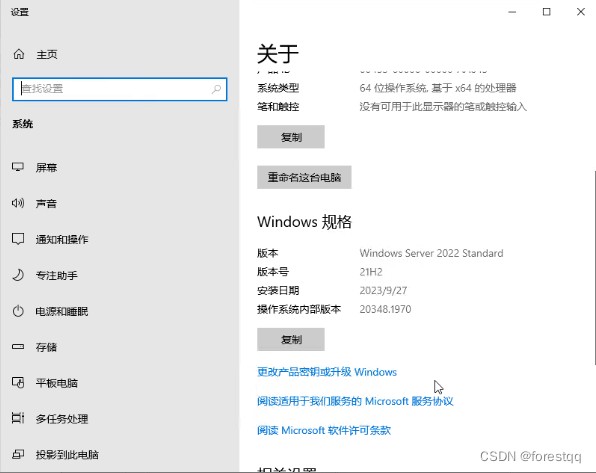Click the 笔和触控 label

tap(278, 107)
